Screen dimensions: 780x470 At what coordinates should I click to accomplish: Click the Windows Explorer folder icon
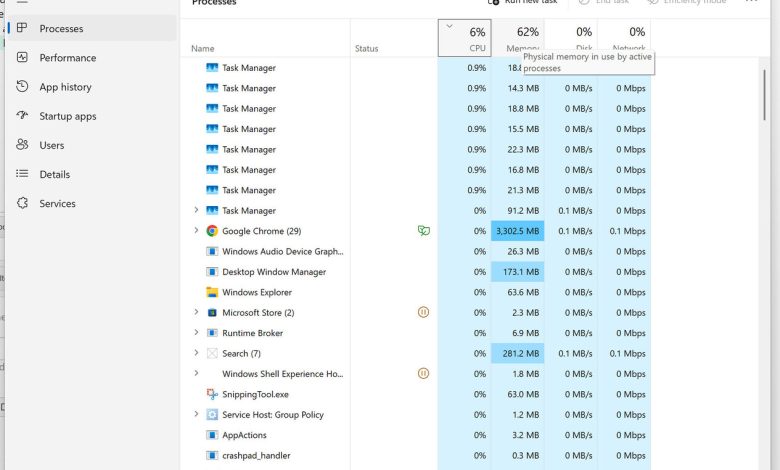click(212, 292)
